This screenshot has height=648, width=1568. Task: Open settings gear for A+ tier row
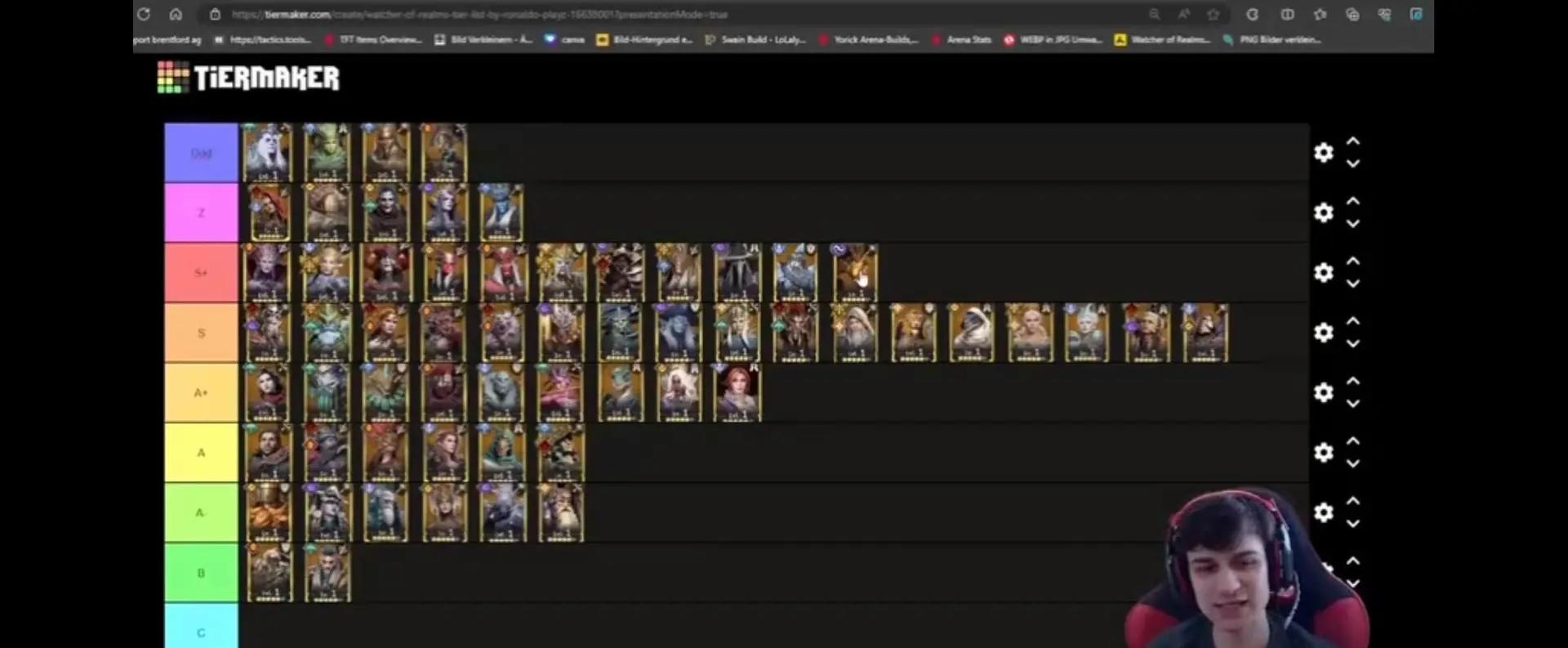tap(1324, 392)
